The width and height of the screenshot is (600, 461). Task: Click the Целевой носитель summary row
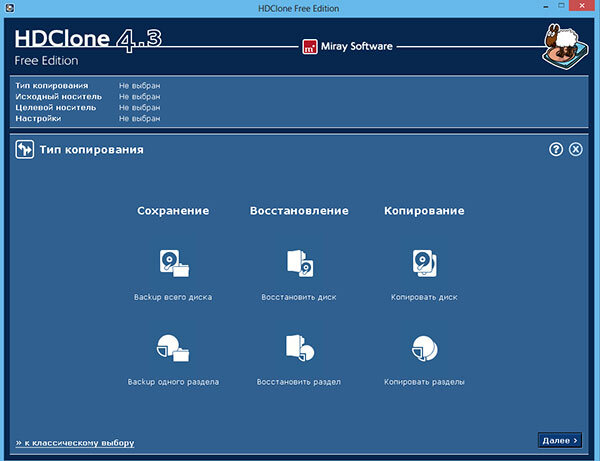[88, 108]
